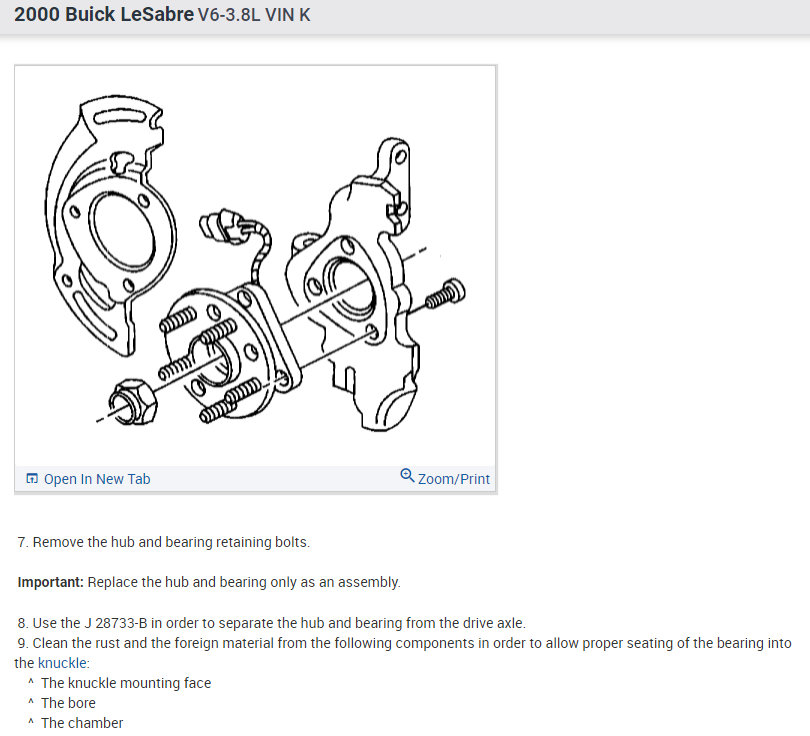Click step 9 about cleaning rust

(403, 653)
